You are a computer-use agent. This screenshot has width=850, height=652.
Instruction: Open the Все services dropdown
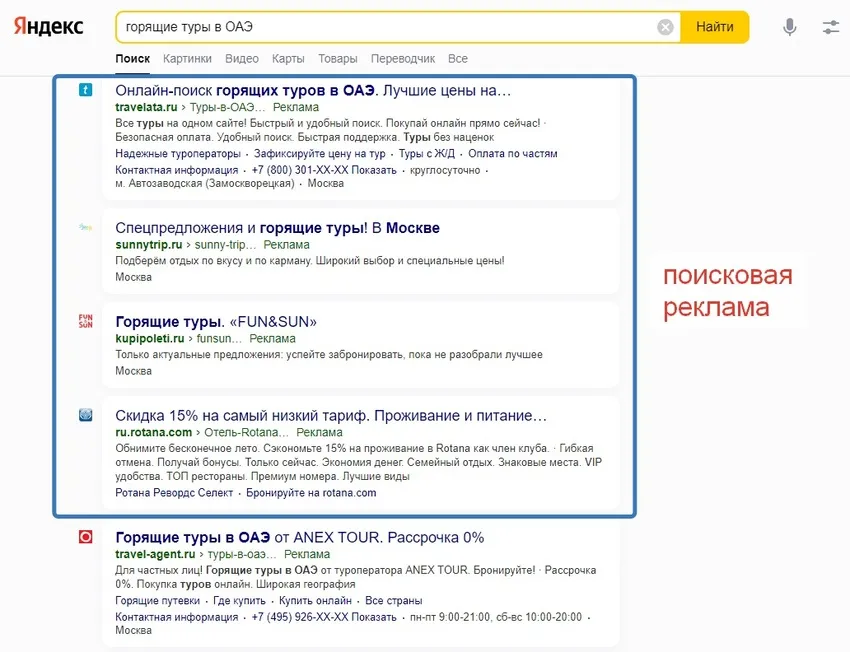[x=458, y=59]
